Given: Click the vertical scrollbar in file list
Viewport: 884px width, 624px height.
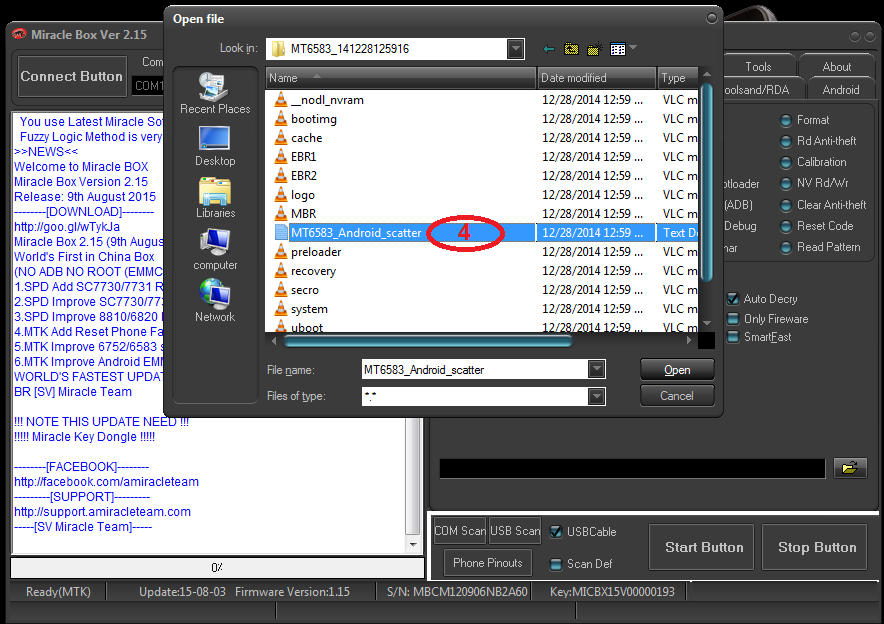Looking at the screenshot, I should point(706,182).
